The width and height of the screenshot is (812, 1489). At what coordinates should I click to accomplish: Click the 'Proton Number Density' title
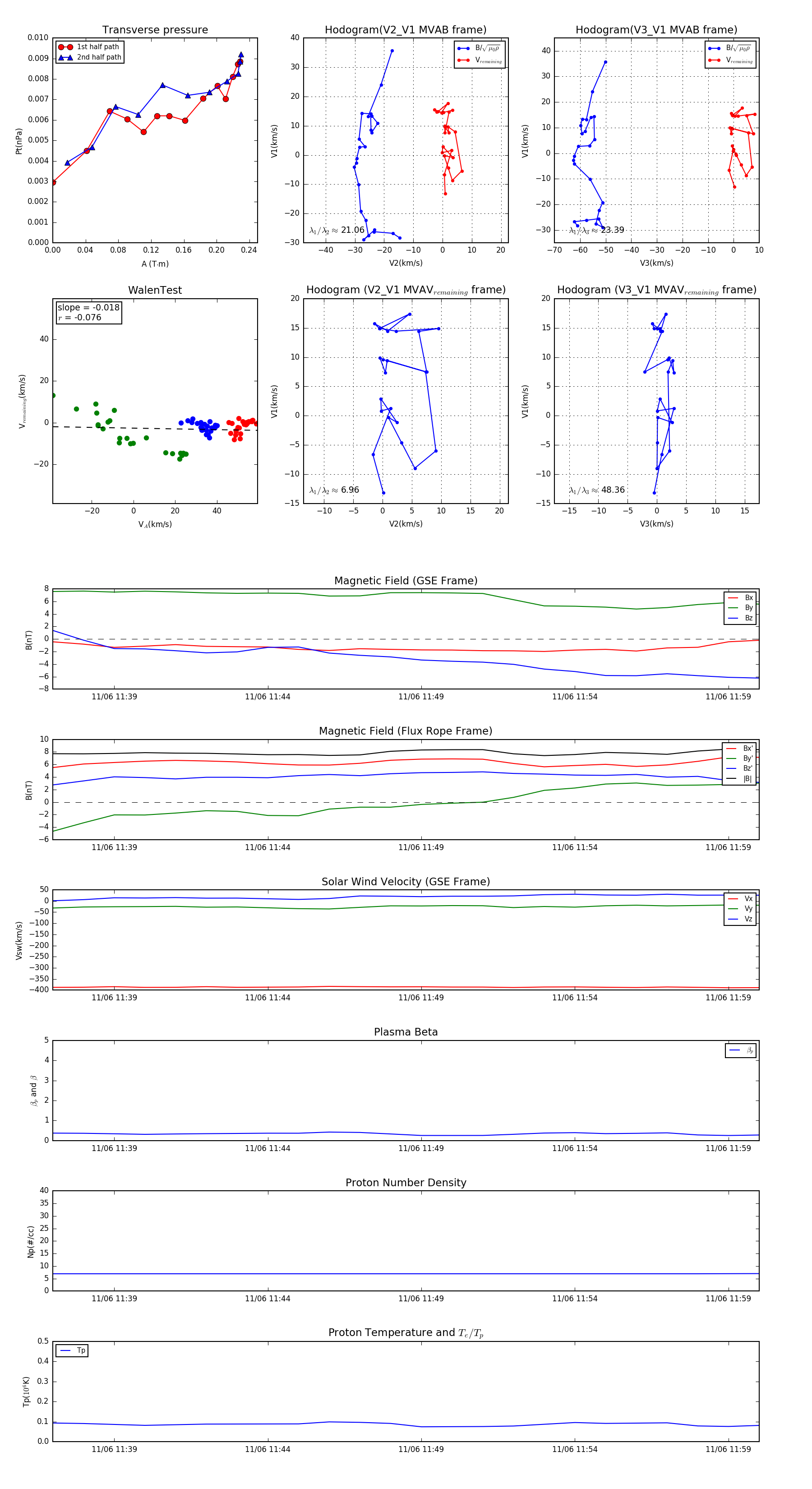coord(406,1182)
